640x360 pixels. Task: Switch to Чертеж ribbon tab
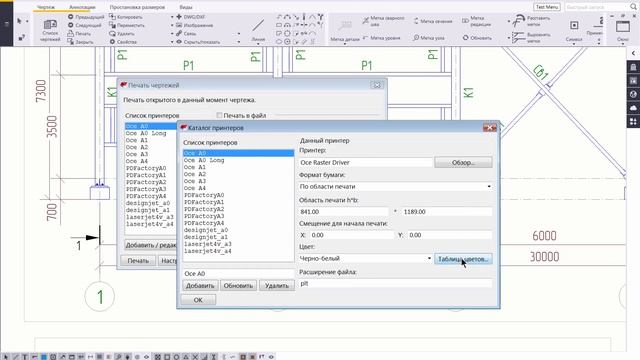(x=46, y=7)
